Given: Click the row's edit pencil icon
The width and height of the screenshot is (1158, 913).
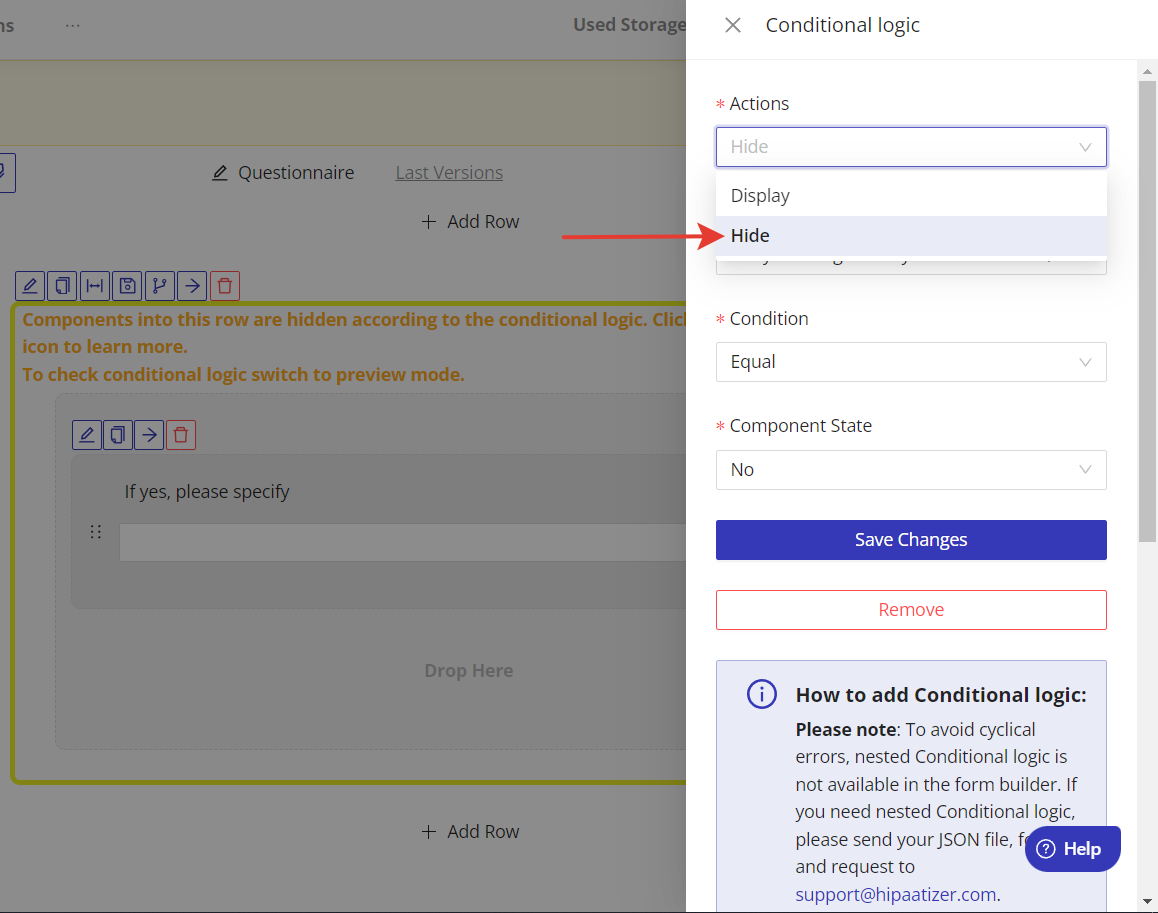Looking at the screenshot, I should [x=30, y=286].
